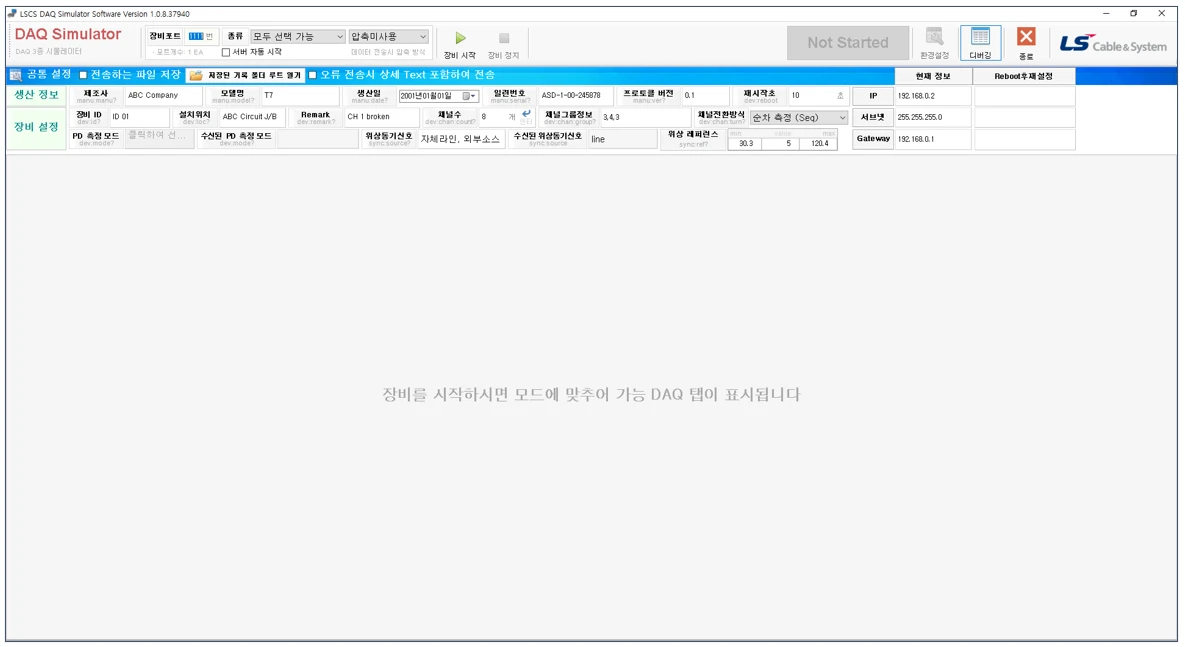Click the 모델명 field containing T7
The width and height of the screenshot is (1185, 647).
[300, 95]
